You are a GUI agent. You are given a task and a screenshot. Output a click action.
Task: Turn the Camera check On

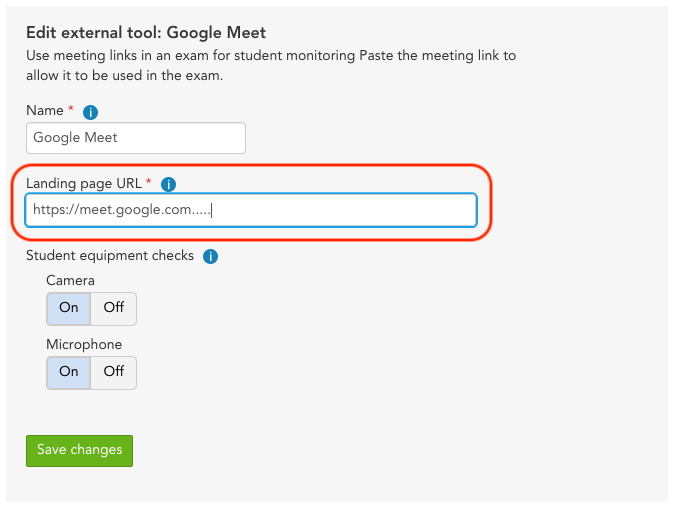click(68, 308)
